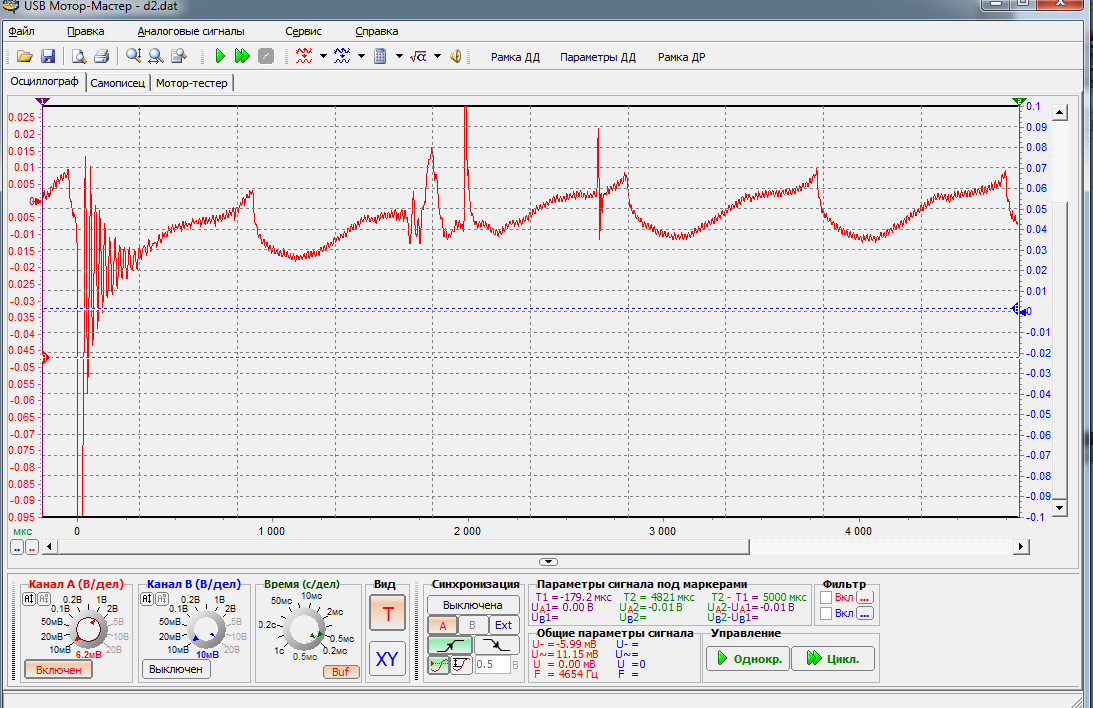
Task: Click the square root alpha icon
Action: [418, 56]
